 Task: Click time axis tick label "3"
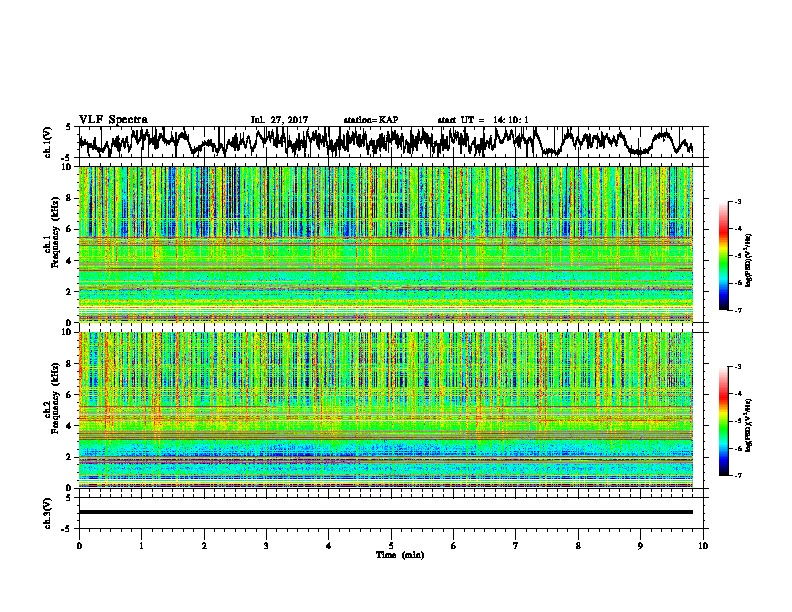tap(266, 546)
